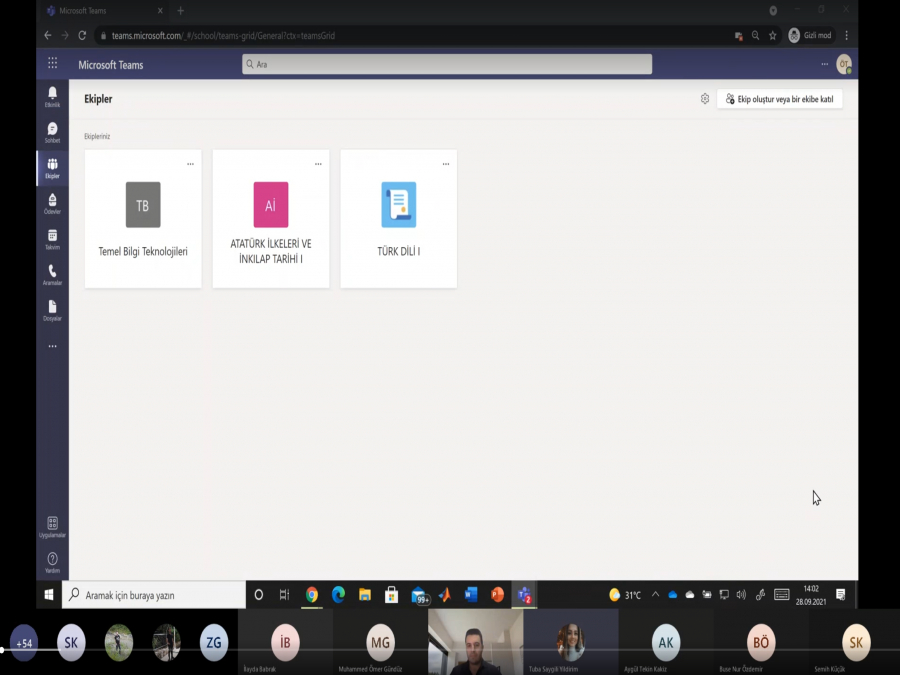The height and width of the screenshot is (675, 900).
Task: Open the Etkinlik activity feed
Action: pyautogui.click(x=52, y=96)
